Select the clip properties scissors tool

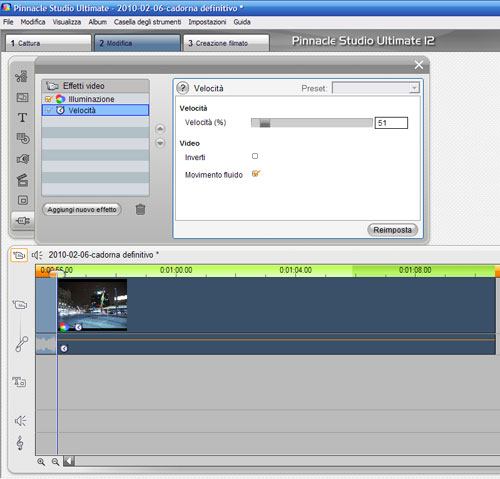pos(22,76)
